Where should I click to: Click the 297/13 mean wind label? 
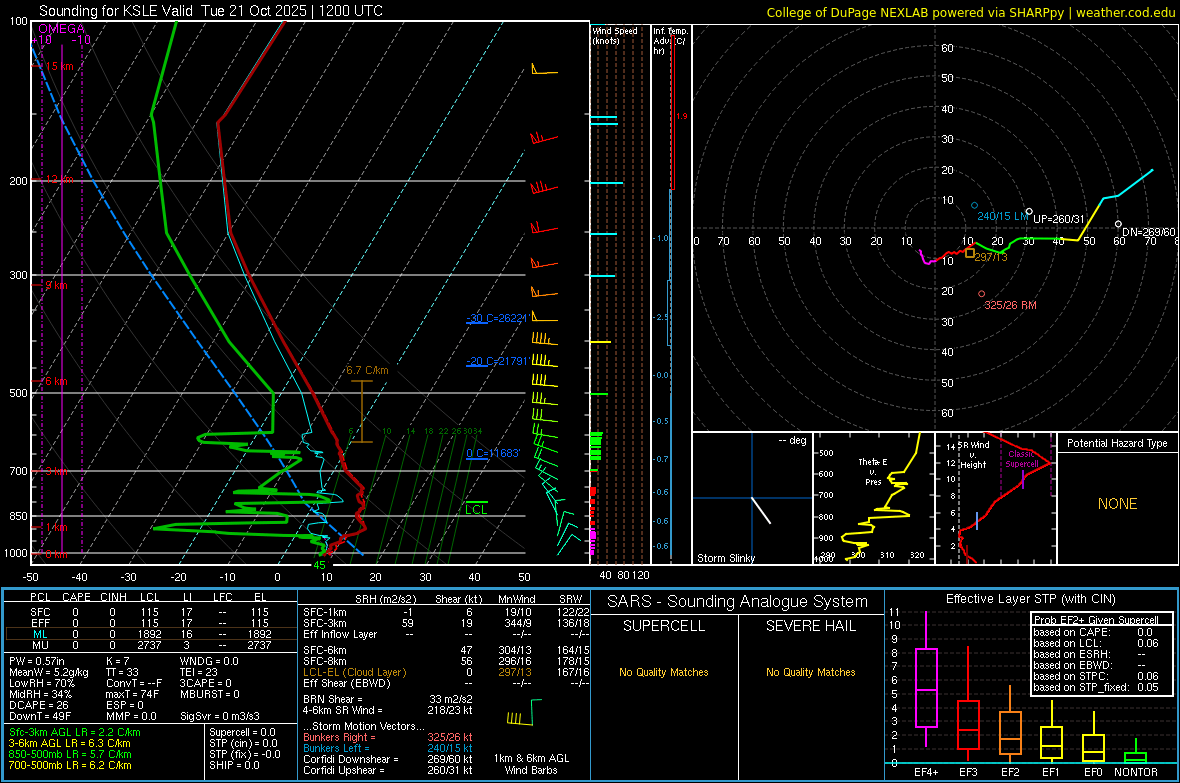(x=990, y=257)
